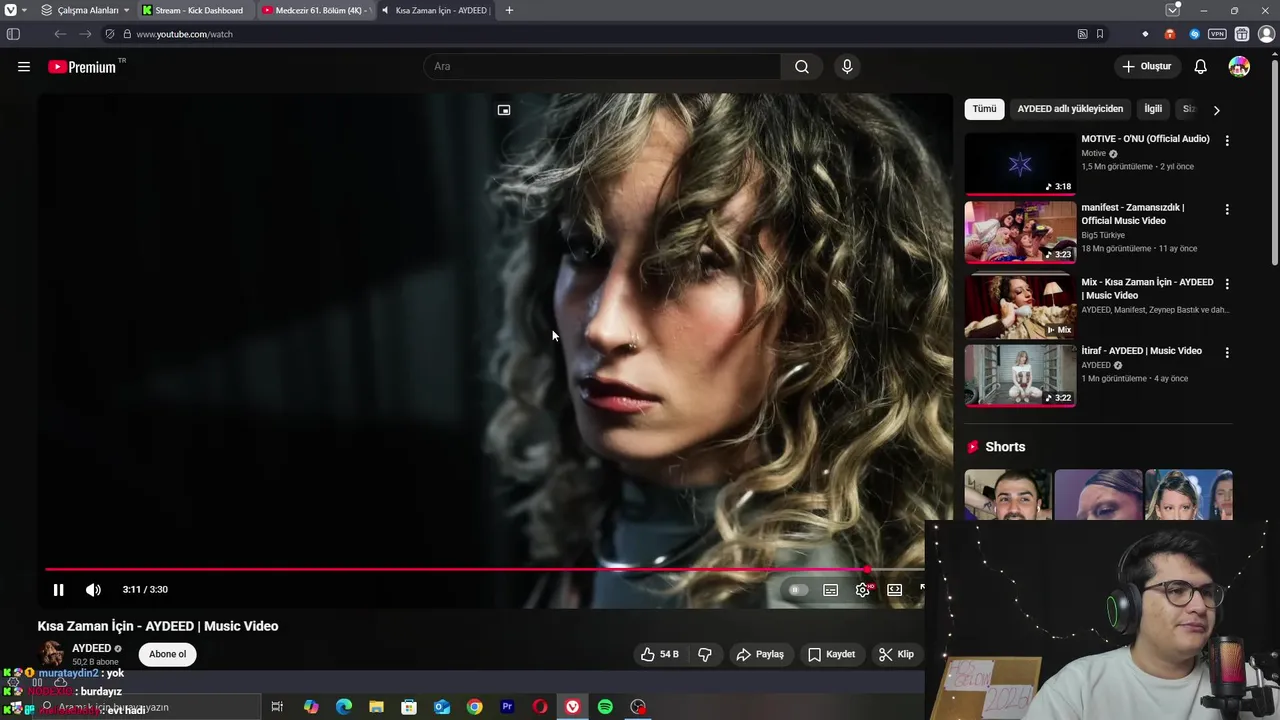1280x720 pixels.
Task: Open MOTIVE - O'NU video thumbnail
Action: pyautogui.click(x=1020, y=164)
